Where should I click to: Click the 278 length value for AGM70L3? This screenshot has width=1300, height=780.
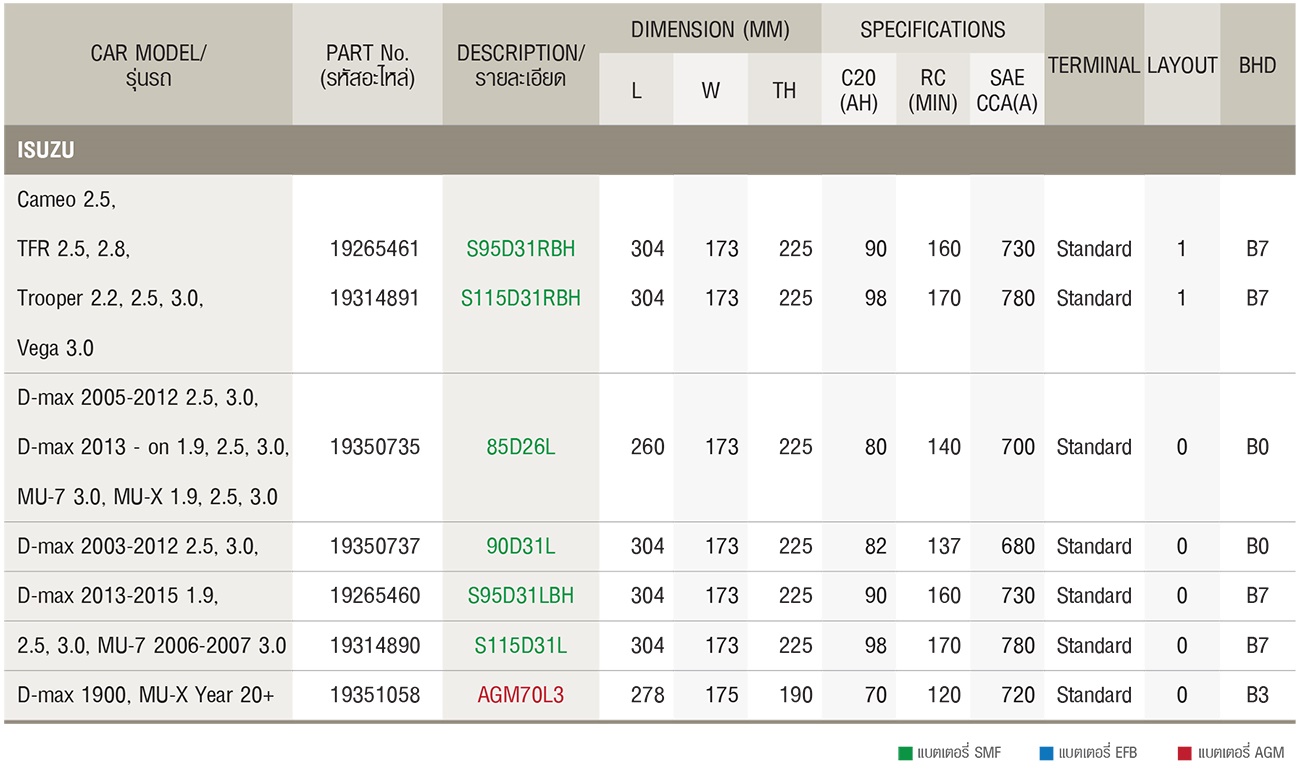648,695
